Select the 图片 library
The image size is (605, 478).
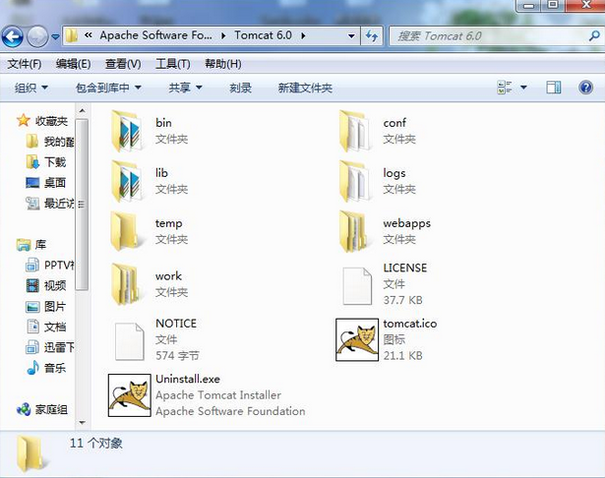[55, 306]
